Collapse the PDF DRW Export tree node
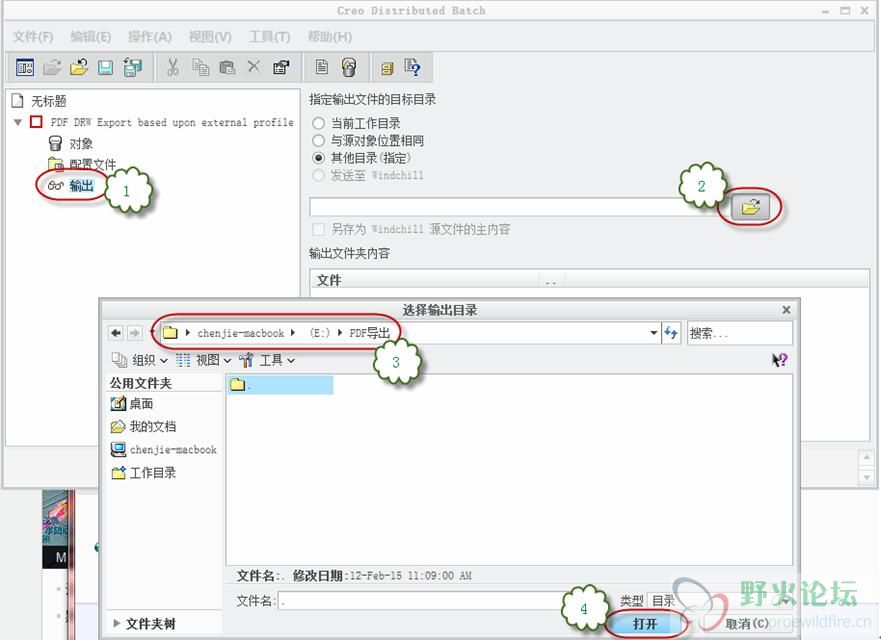Viewport: 881px width, 640px height. (18, 122)
